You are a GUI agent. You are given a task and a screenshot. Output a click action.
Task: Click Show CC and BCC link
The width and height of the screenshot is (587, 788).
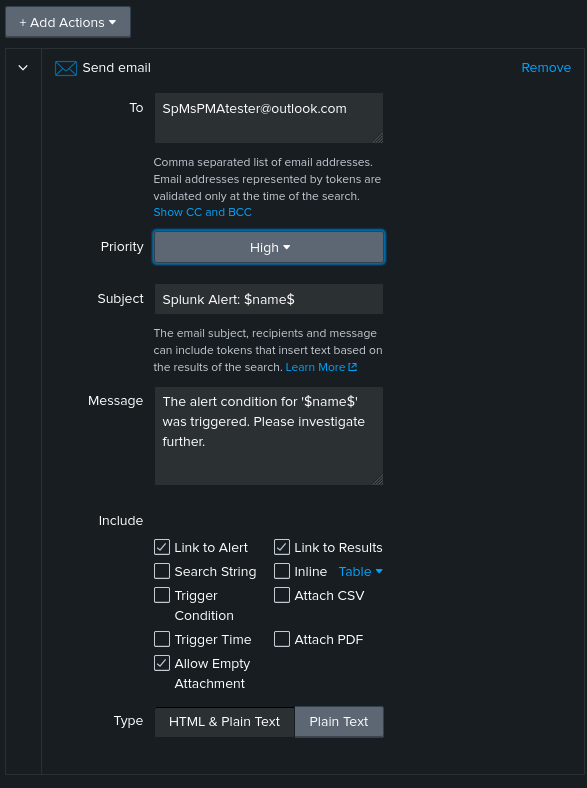click(x=203, y=212)
